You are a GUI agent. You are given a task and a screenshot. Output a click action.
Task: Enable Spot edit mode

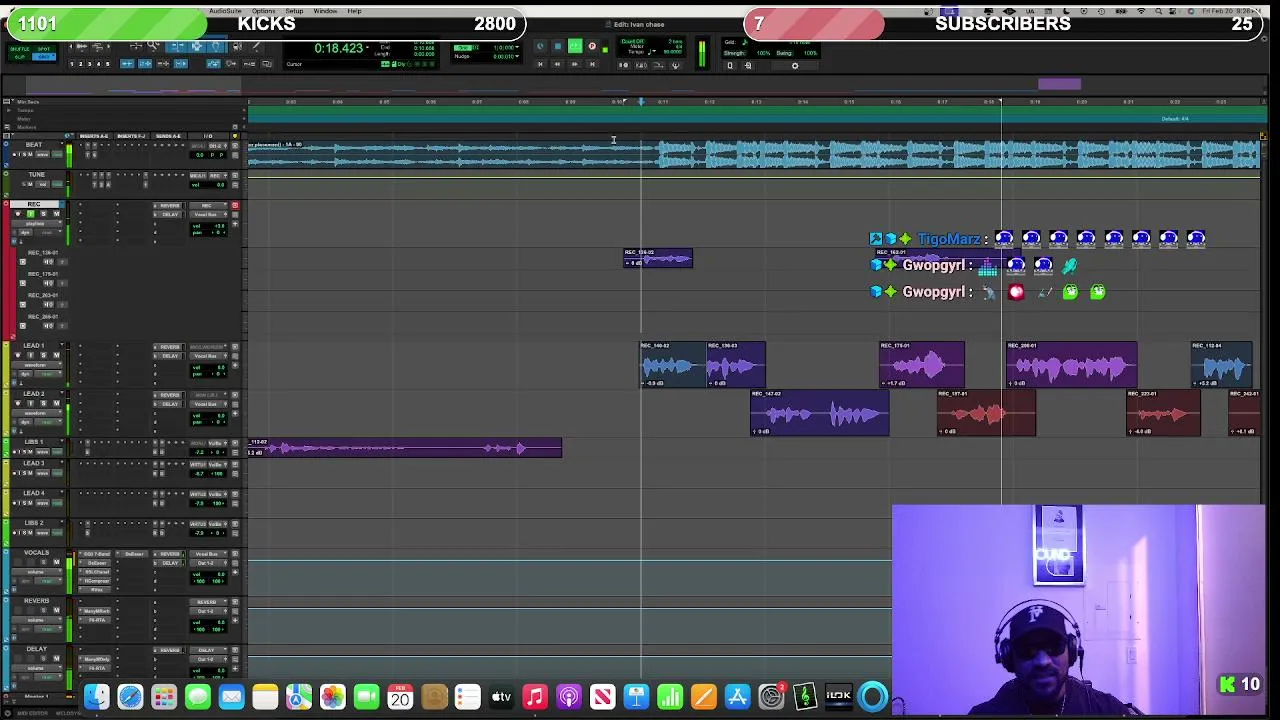coord(44,49)
